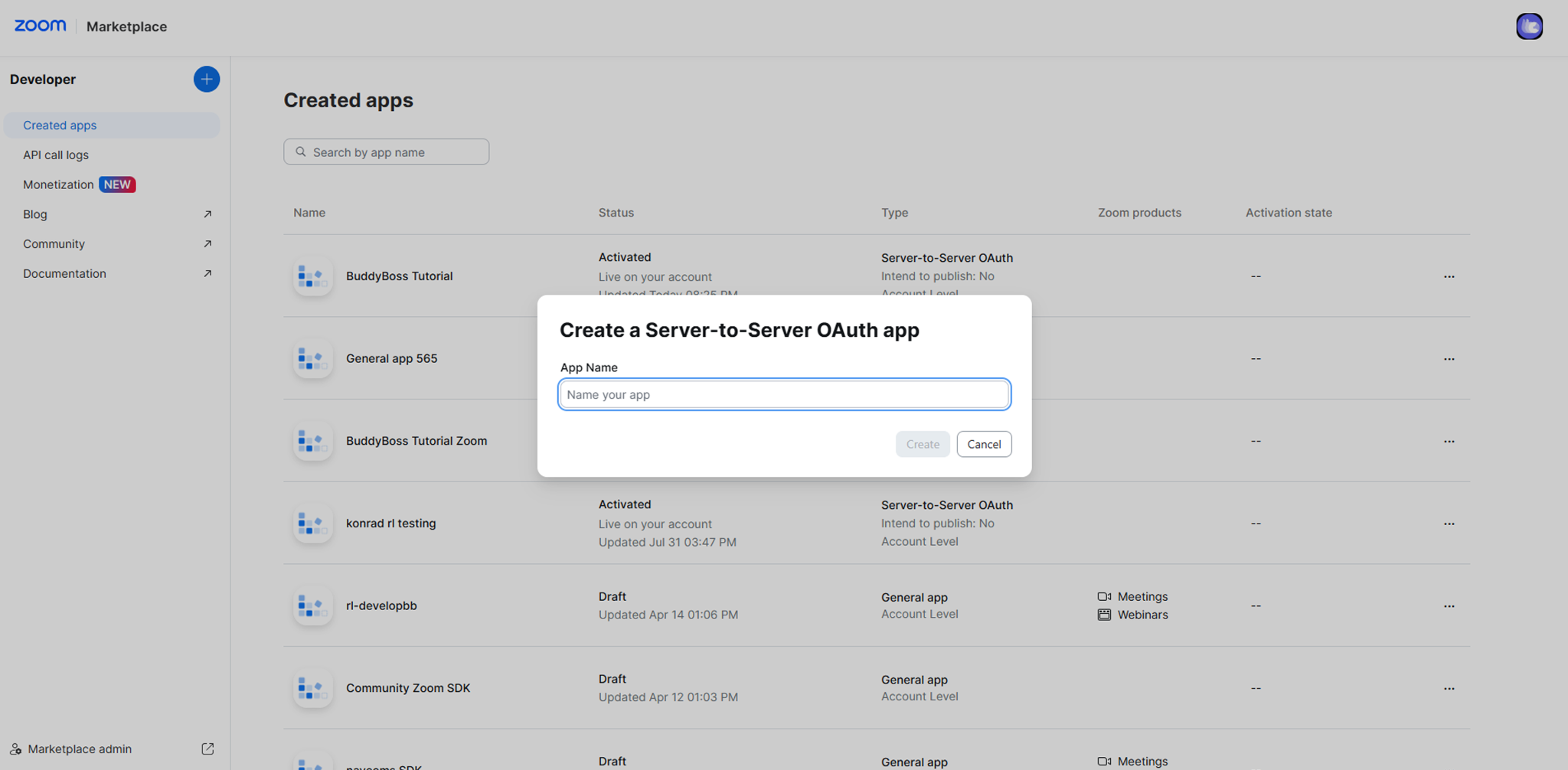Click the Meetings camera icon in rl-developbb row

(x=1104, y=596)
